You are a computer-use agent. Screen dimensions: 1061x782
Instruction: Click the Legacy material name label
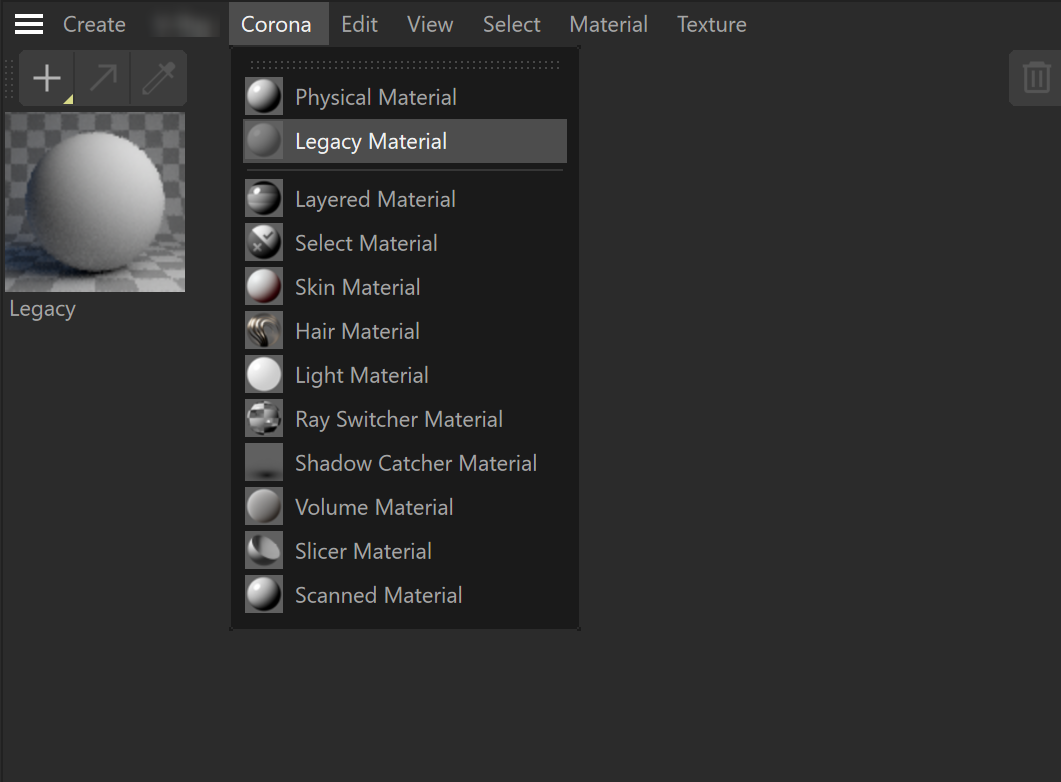tap(43, 309)
